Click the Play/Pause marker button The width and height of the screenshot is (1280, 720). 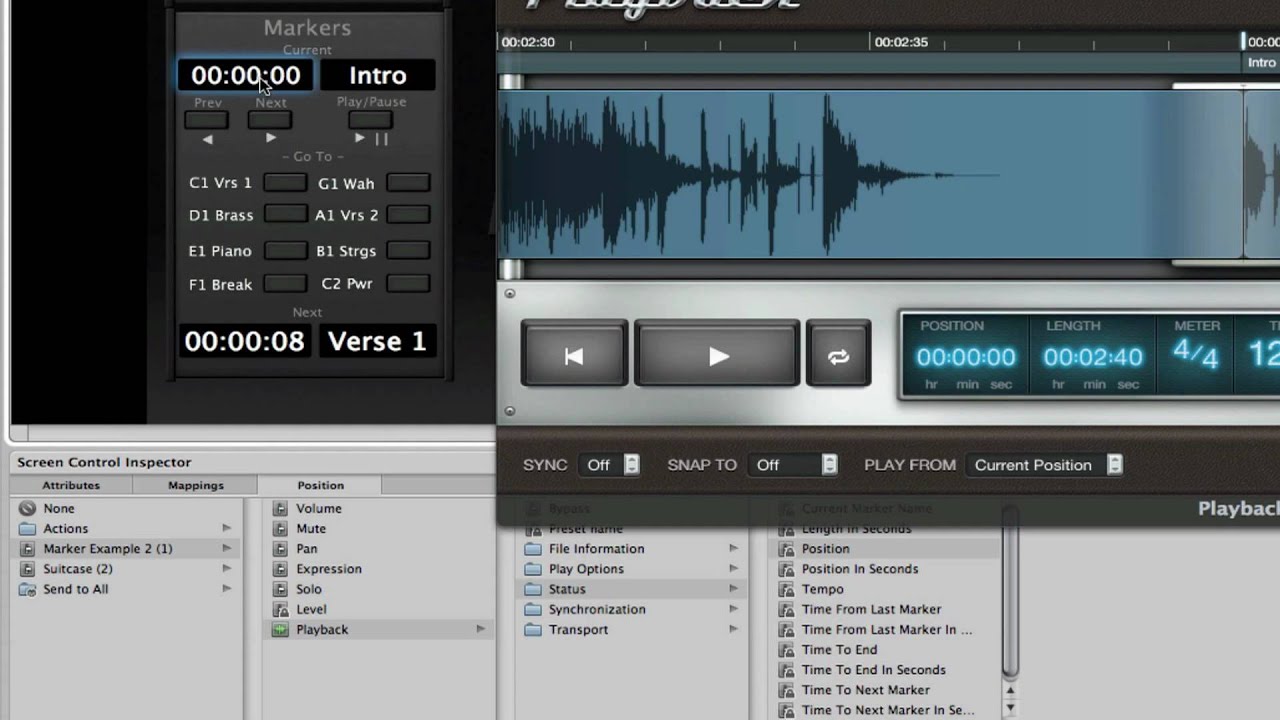[370, 120]
